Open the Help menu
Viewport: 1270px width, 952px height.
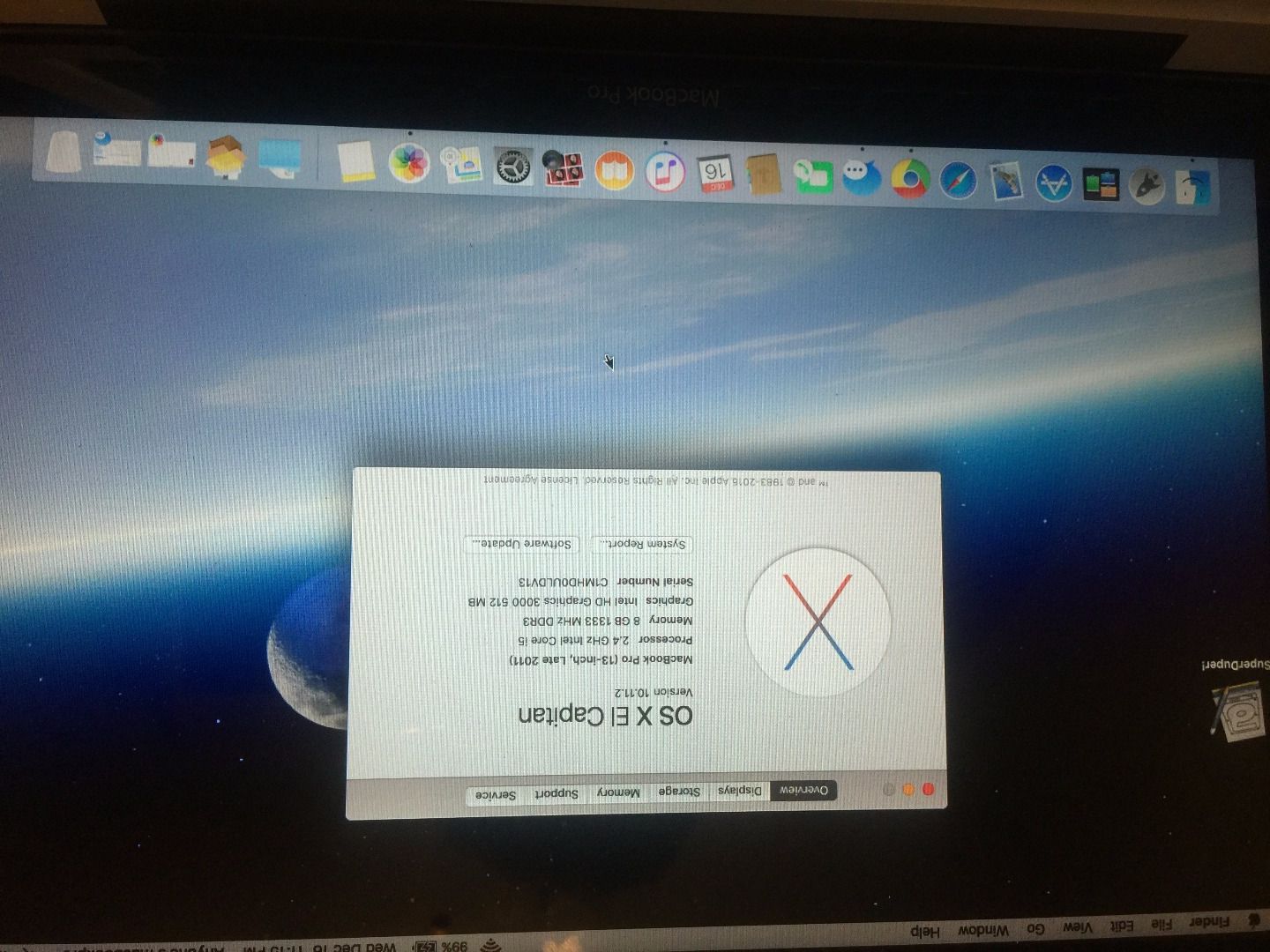click(x=925, y=932)
